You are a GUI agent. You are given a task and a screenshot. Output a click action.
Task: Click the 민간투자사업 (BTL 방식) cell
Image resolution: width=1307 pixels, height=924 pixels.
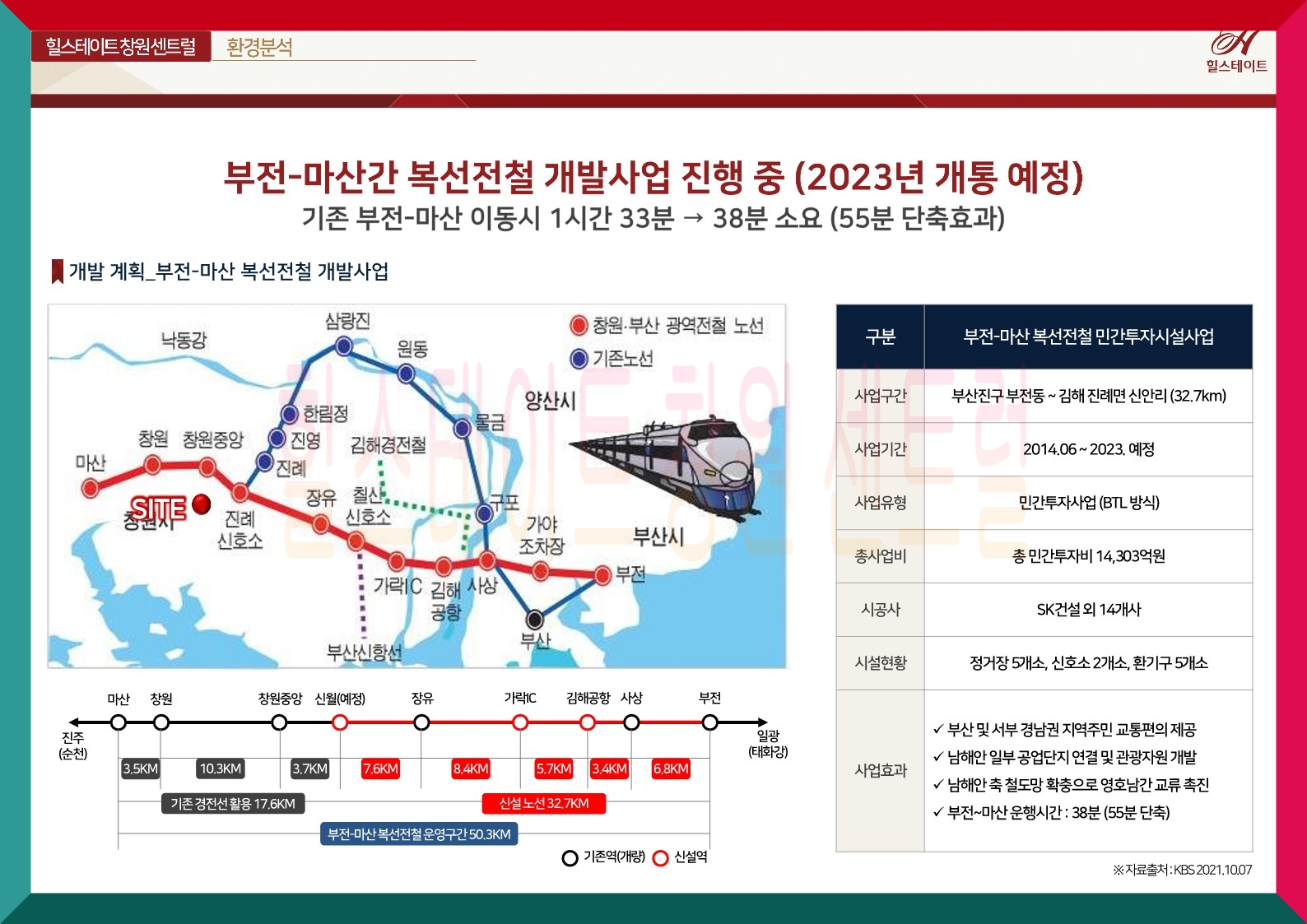tap(1088, 503)
